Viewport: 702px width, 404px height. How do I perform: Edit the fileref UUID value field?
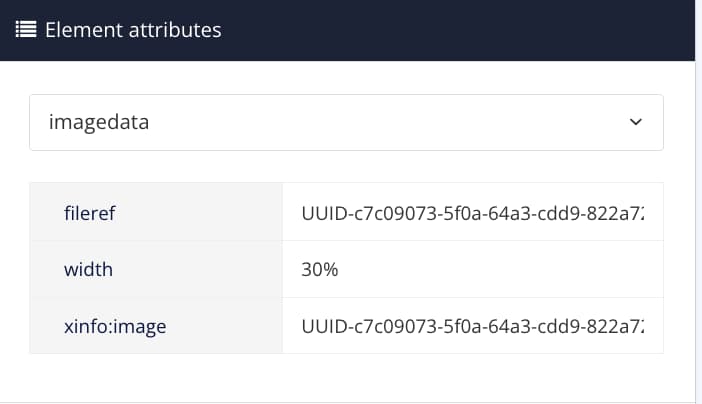coord(472,212)
